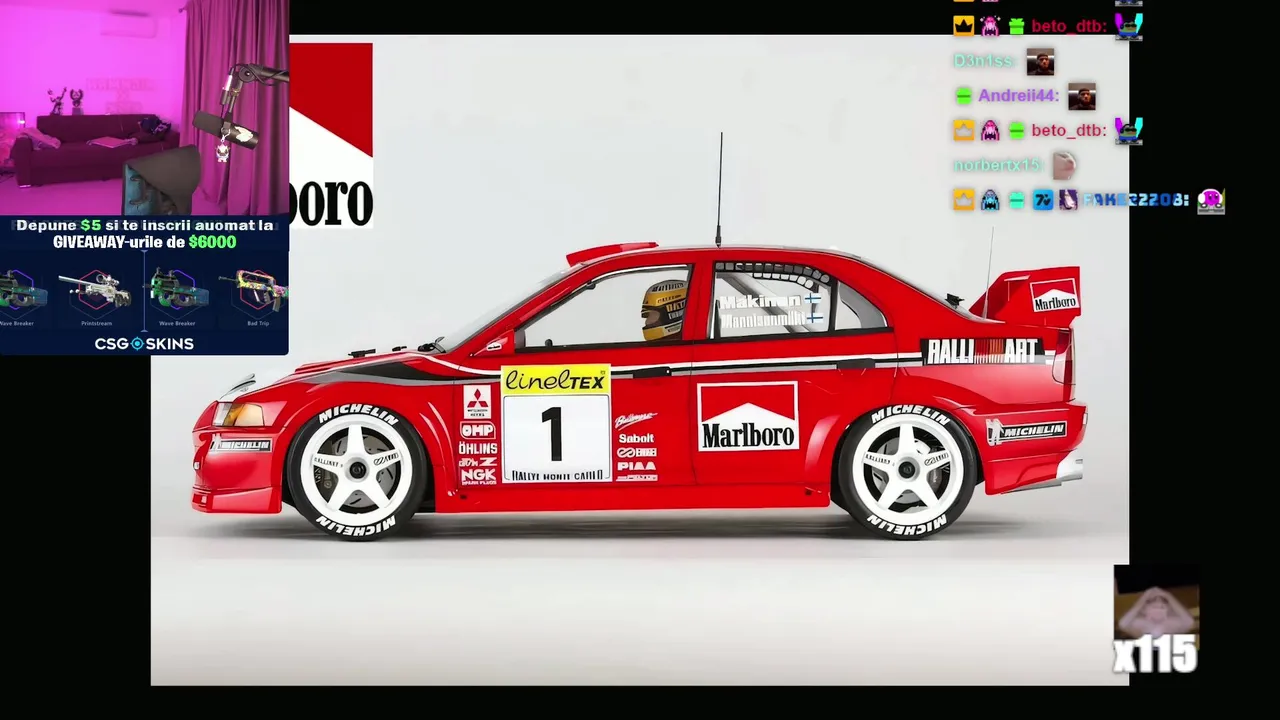This screenshot has width=1280, height=720.
Task: Click the pink-lit webcam feed
Action: pyautogui.click(x=144, y=108)
